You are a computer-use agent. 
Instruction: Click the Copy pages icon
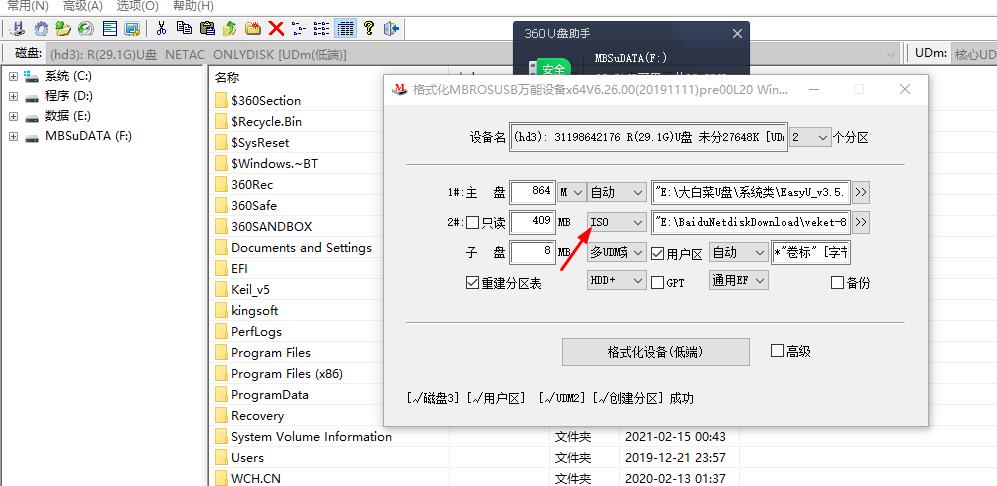(x=184, y=28)
